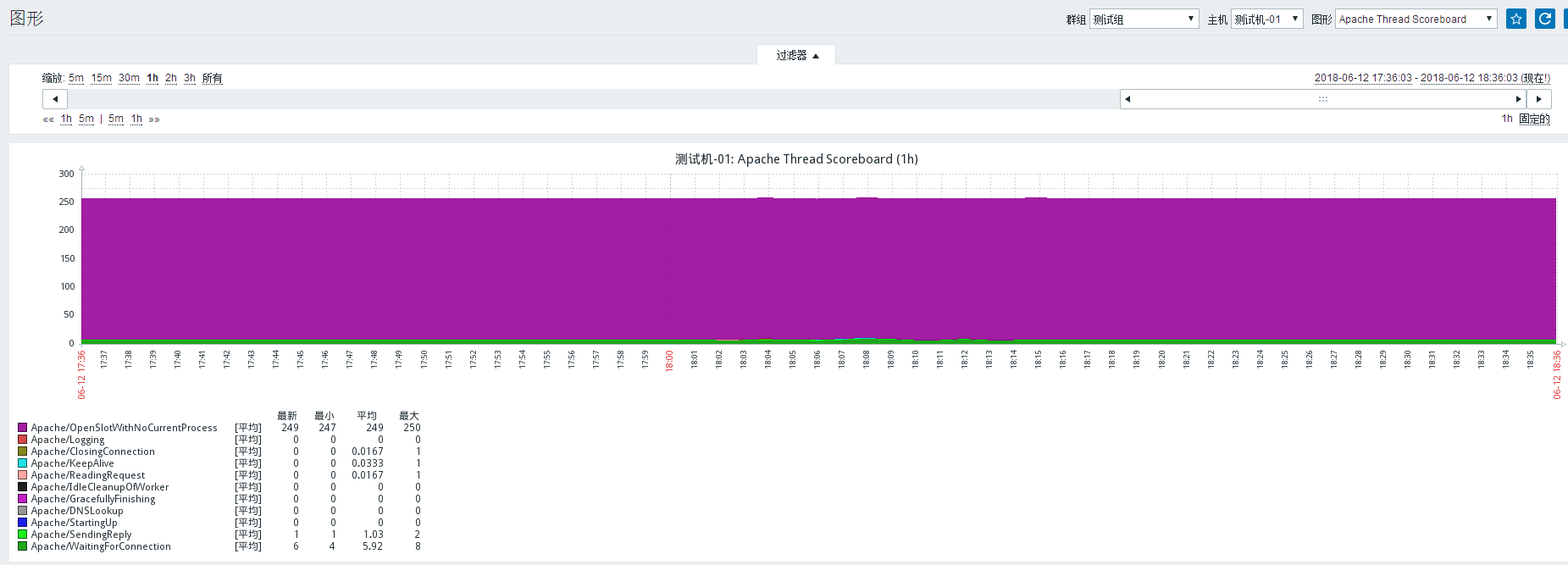1568x565 pixels.
Task: Add graph to favorites star icon
Action: 1516,19
